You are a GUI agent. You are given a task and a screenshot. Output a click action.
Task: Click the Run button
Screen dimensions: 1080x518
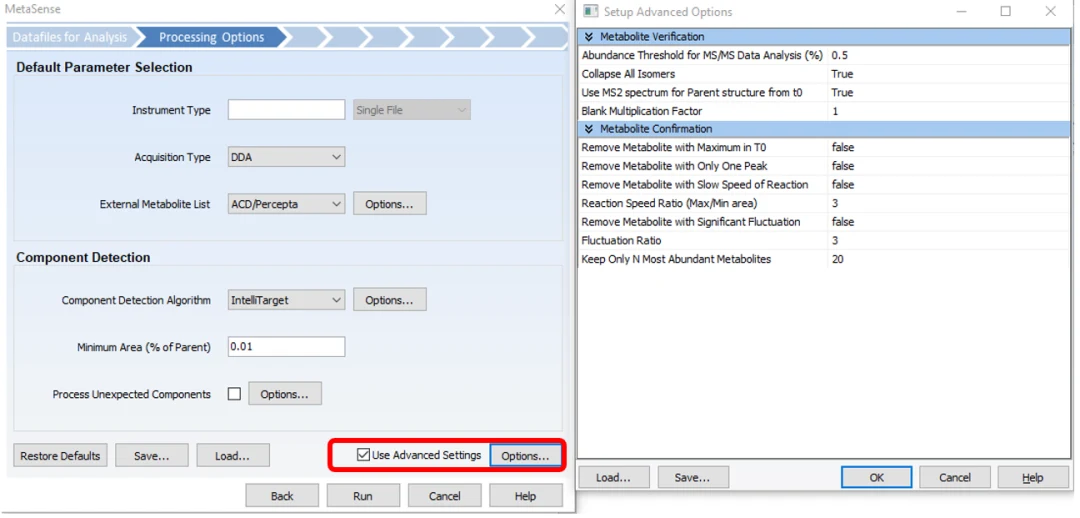coord(363,496)
